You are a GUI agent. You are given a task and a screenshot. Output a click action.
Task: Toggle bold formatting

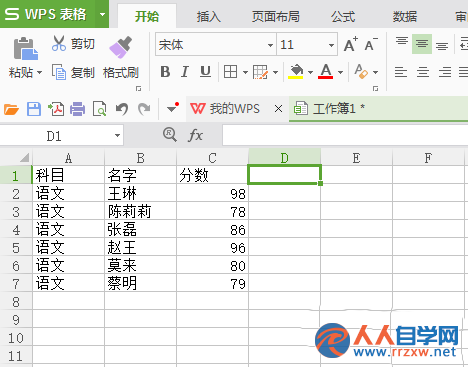click(165, 72)
